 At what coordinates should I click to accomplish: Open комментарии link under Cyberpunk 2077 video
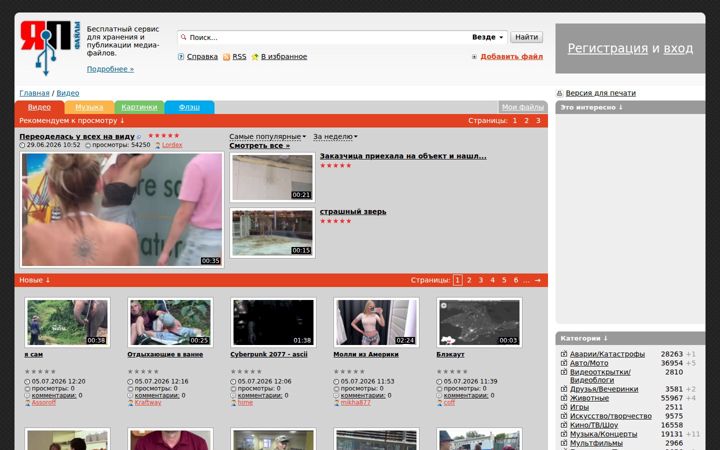click(260, 395)
